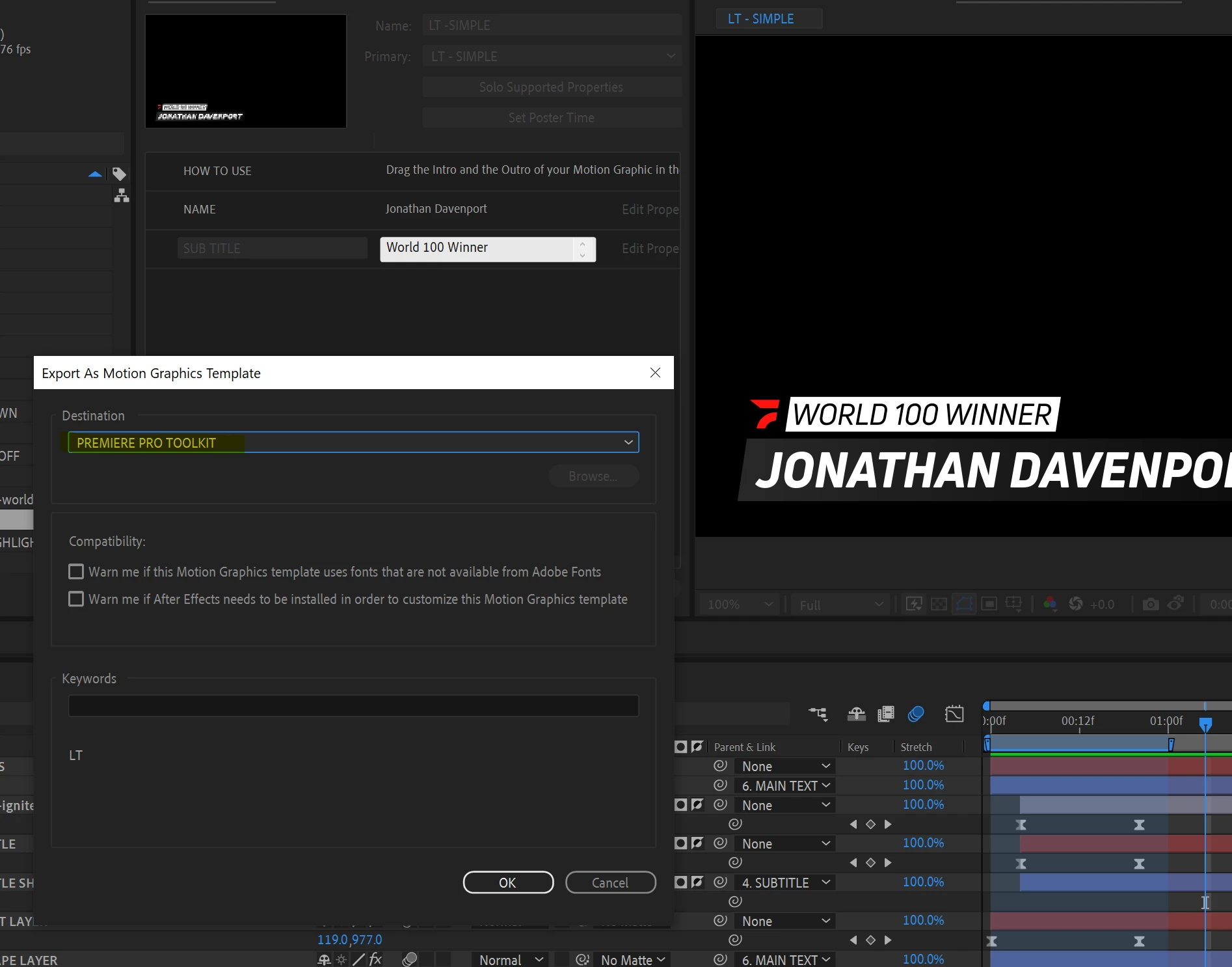The image size is (1232, 967).
Task: Click the template poster thumbnail preview
Action: pyautogui.click(x=246, y=71)
